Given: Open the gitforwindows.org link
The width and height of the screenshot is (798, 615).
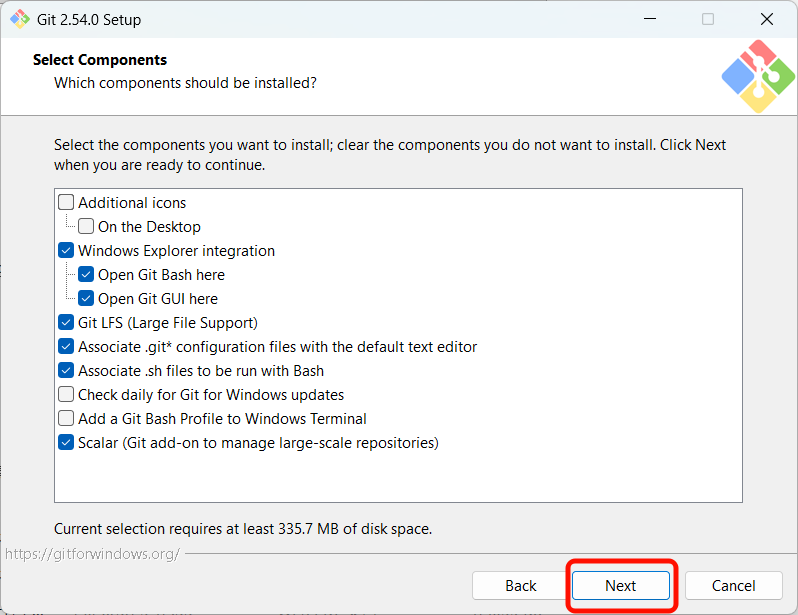Looking at the screenshot, I should [92, 554].
